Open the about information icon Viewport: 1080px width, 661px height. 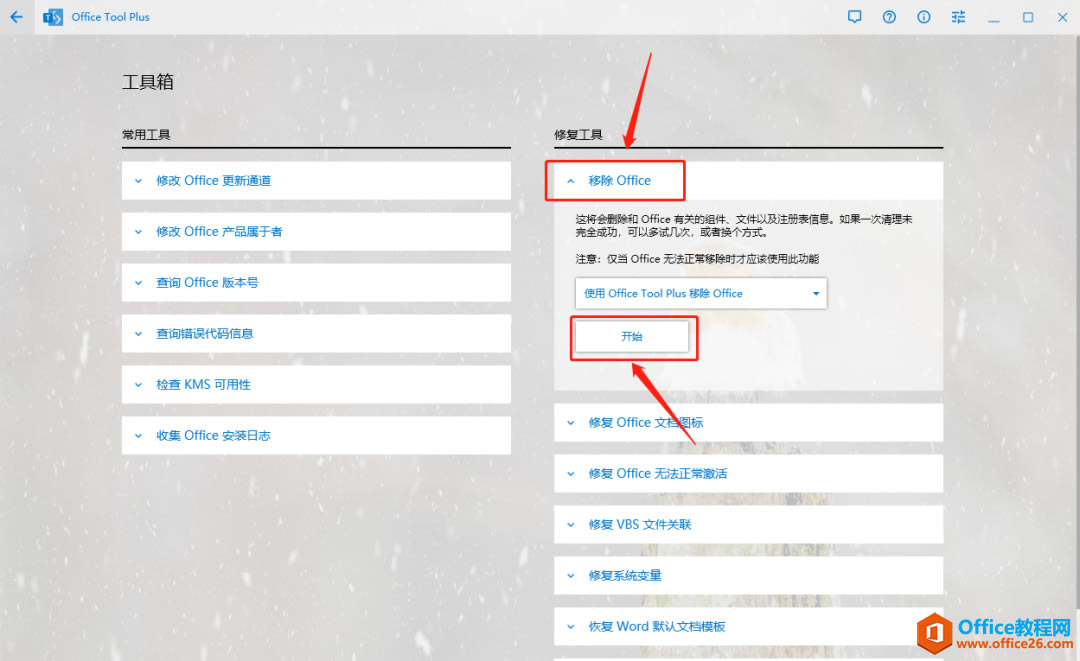point(924,17)
